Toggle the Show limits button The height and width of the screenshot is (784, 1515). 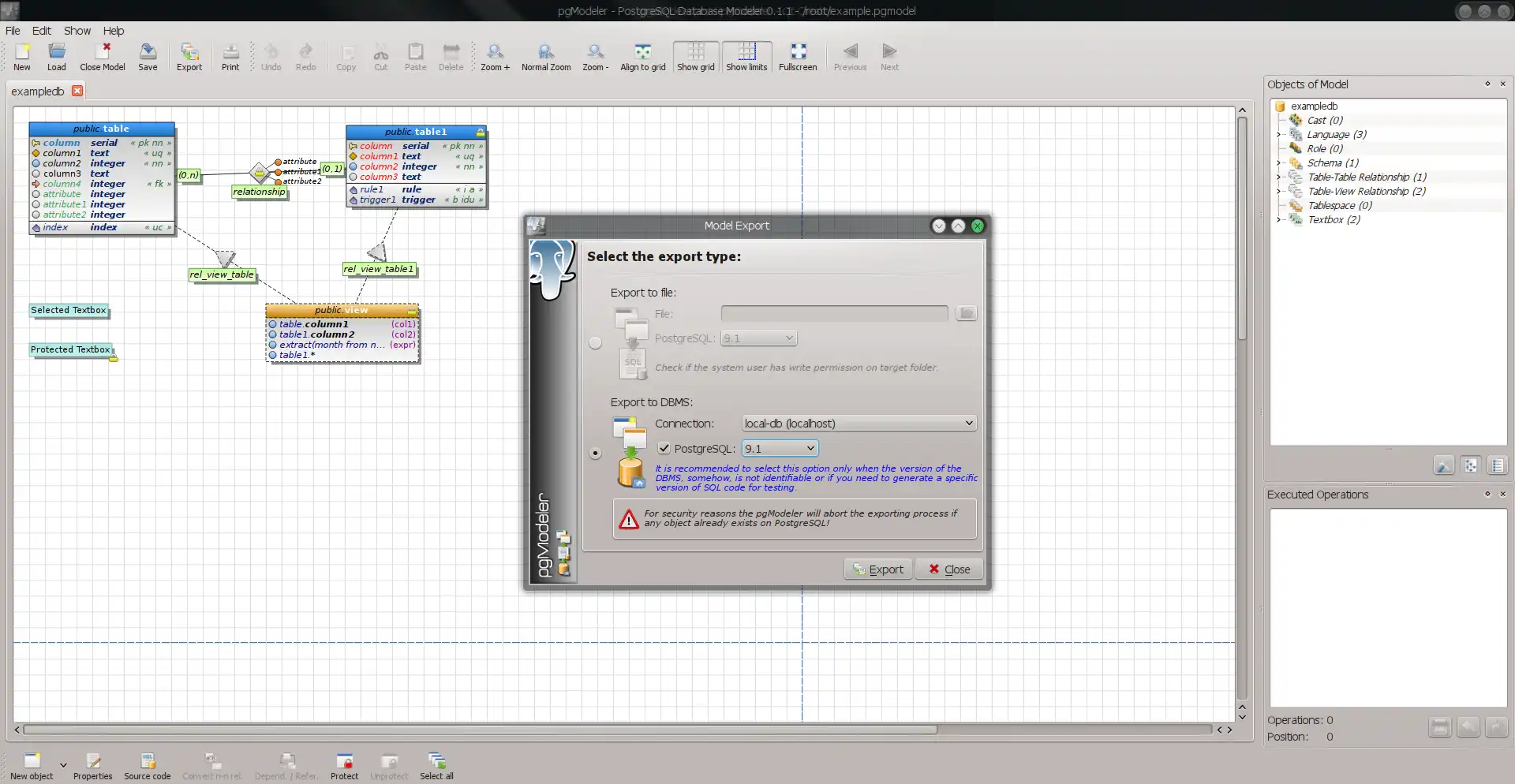(746, 57)
